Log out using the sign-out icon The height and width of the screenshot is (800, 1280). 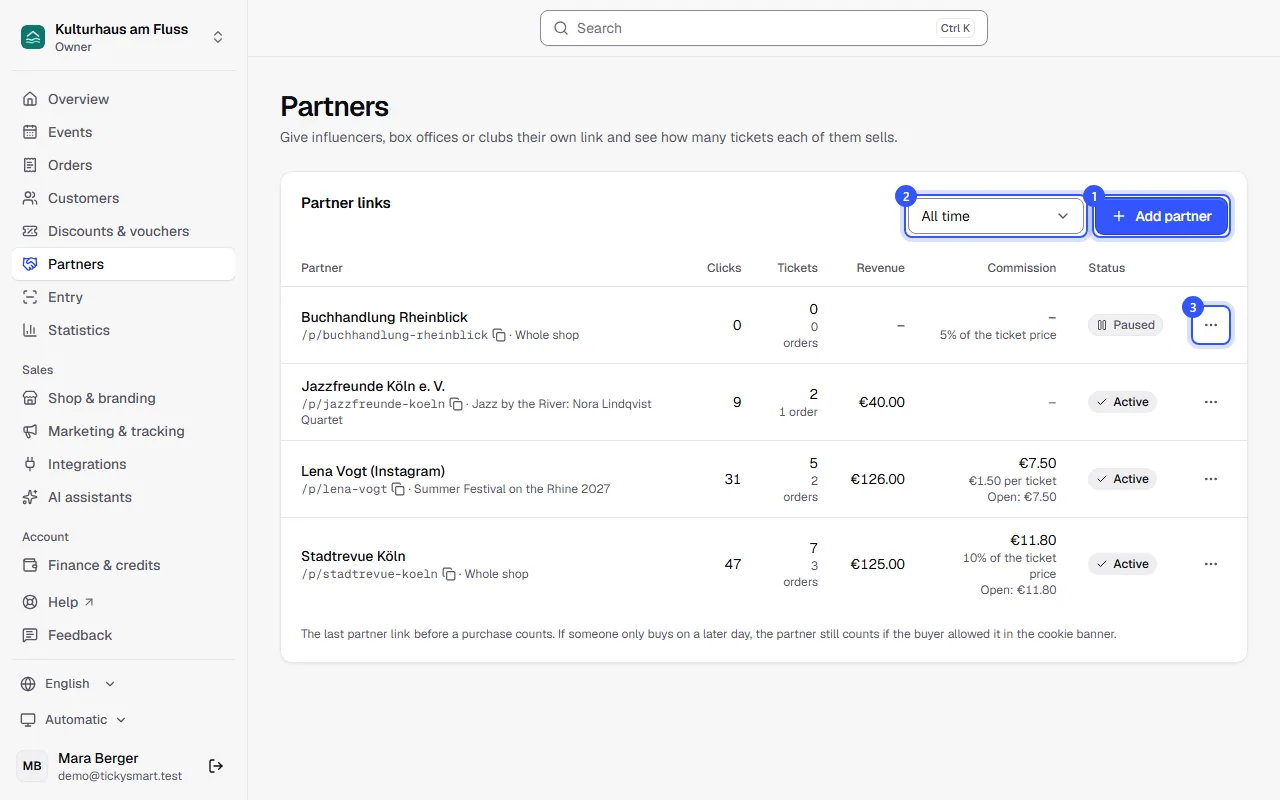(216, 766)
